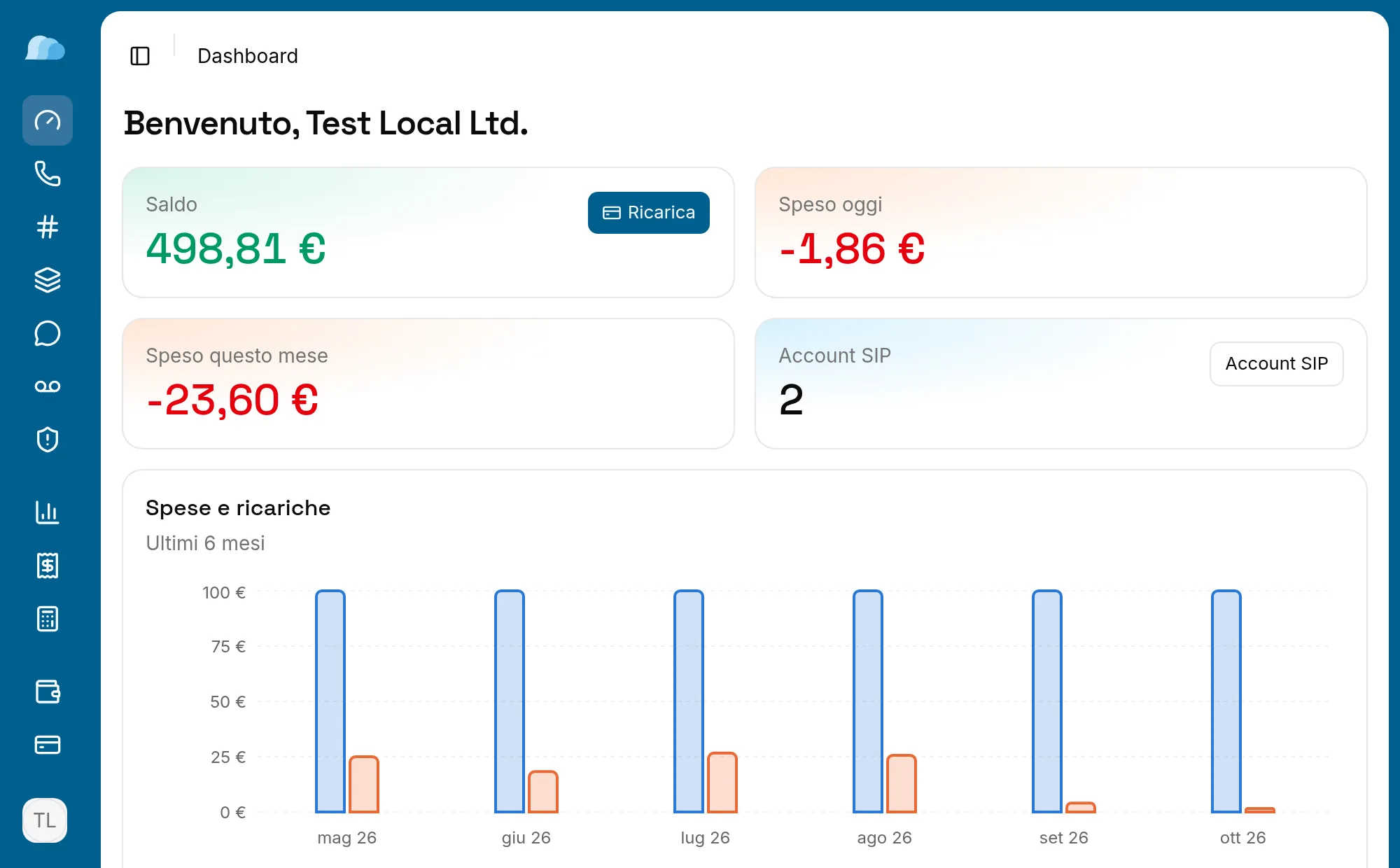
Task: Click the Ricarica top-up button
Action: point(649,213)
